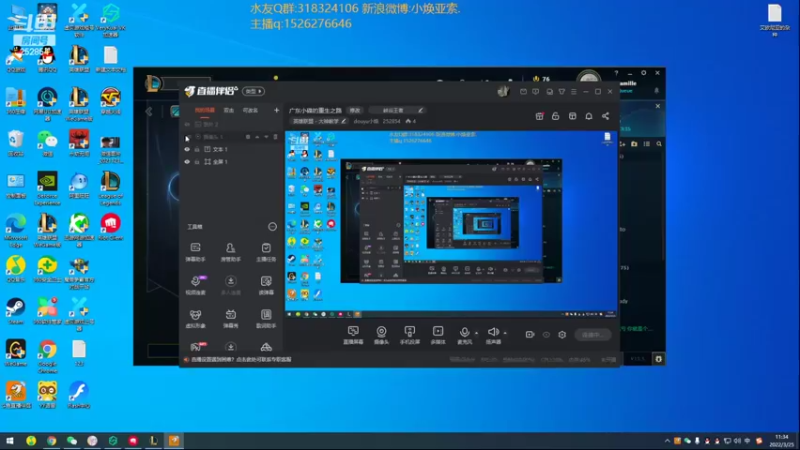Open the hamburger menu in title bar

tap(574, 92)
